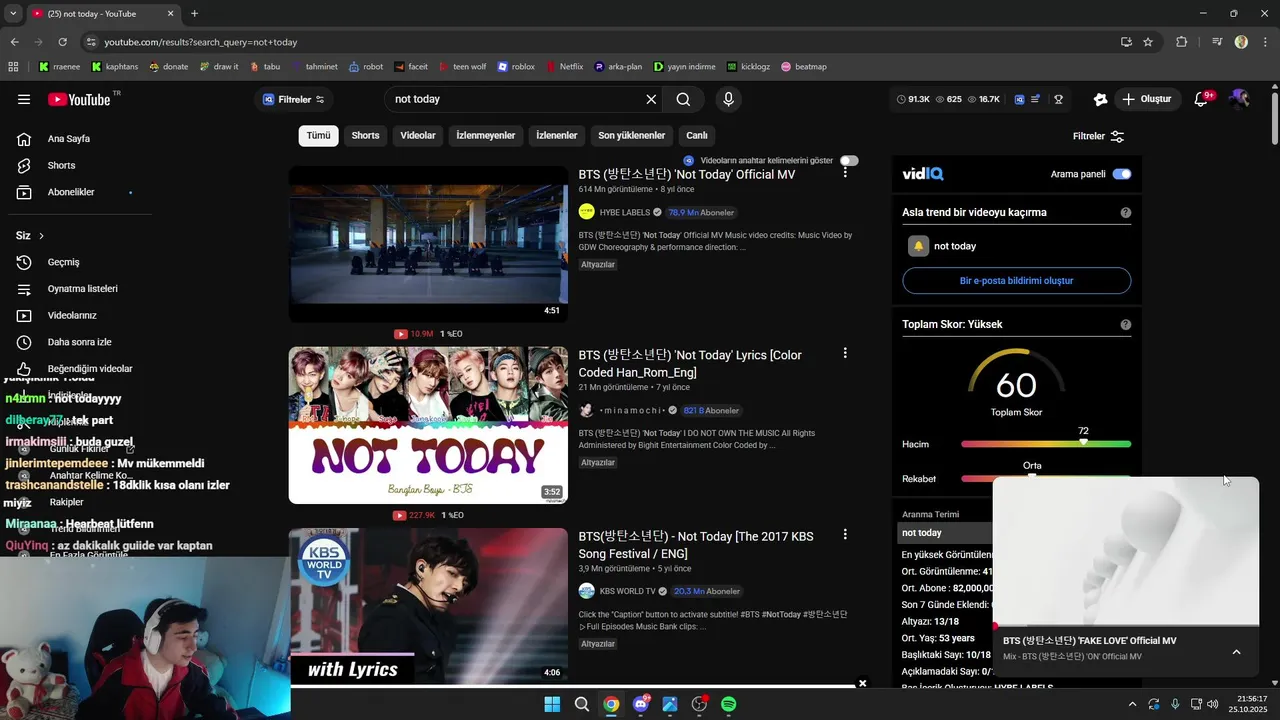Viewport: 1280px width, 720px height.
Task: Reload the page in Chrome
Action: tap(62, 42)
